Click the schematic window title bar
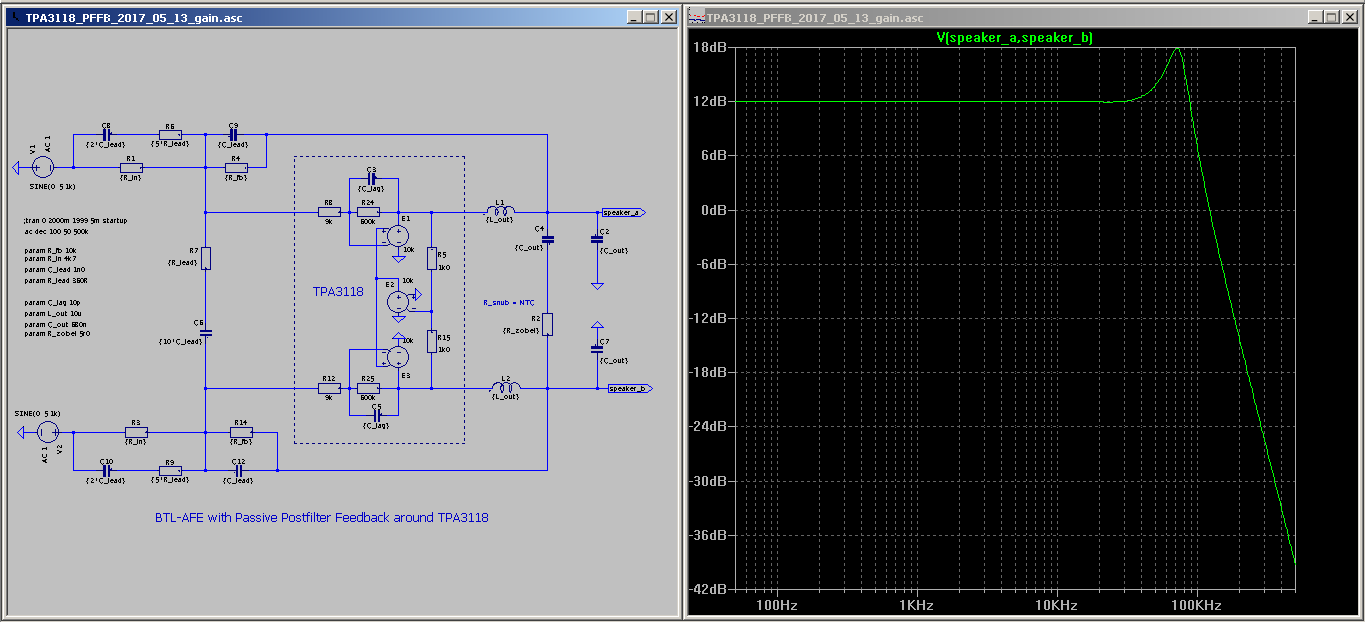This screenshot has width=1365, height=623. pyautogui.click(x=300, y=18)
